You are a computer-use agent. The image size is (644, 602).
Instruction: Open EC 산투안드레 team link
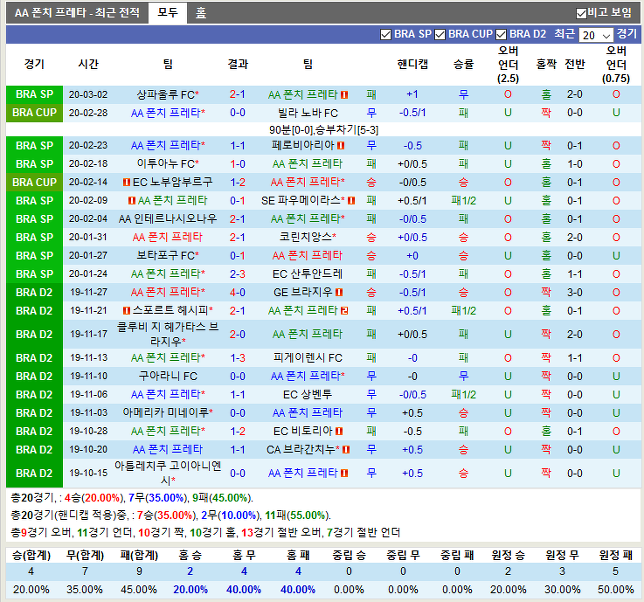[x=308, y=274]
